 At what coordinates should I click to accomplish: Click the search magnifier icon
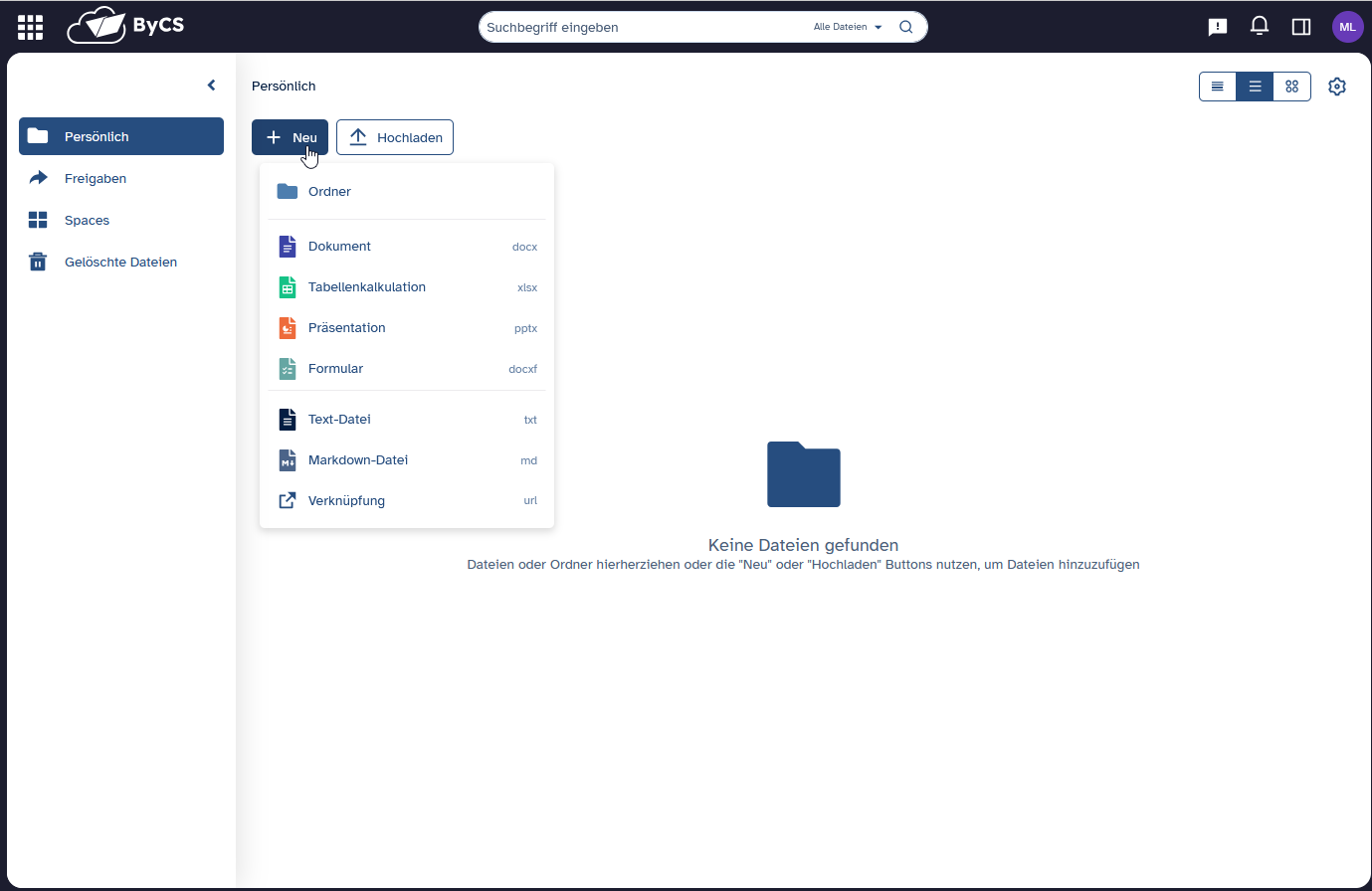pyautogui.click(x=905, y=27)
